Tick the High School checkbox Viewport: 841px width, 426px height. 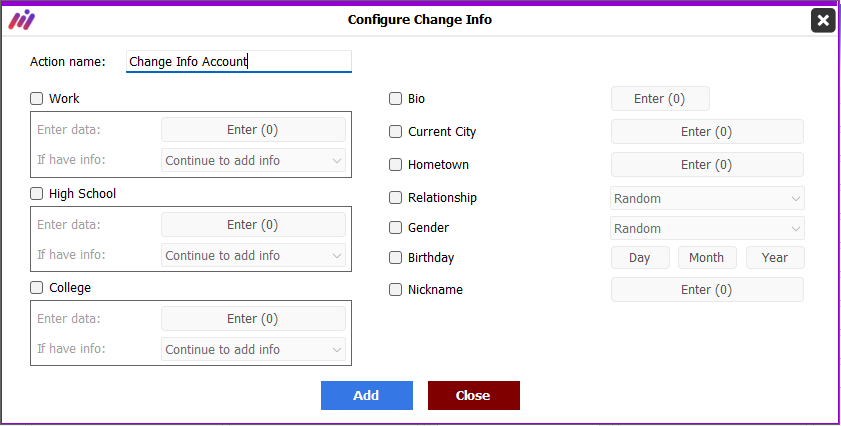coord(36,194)
